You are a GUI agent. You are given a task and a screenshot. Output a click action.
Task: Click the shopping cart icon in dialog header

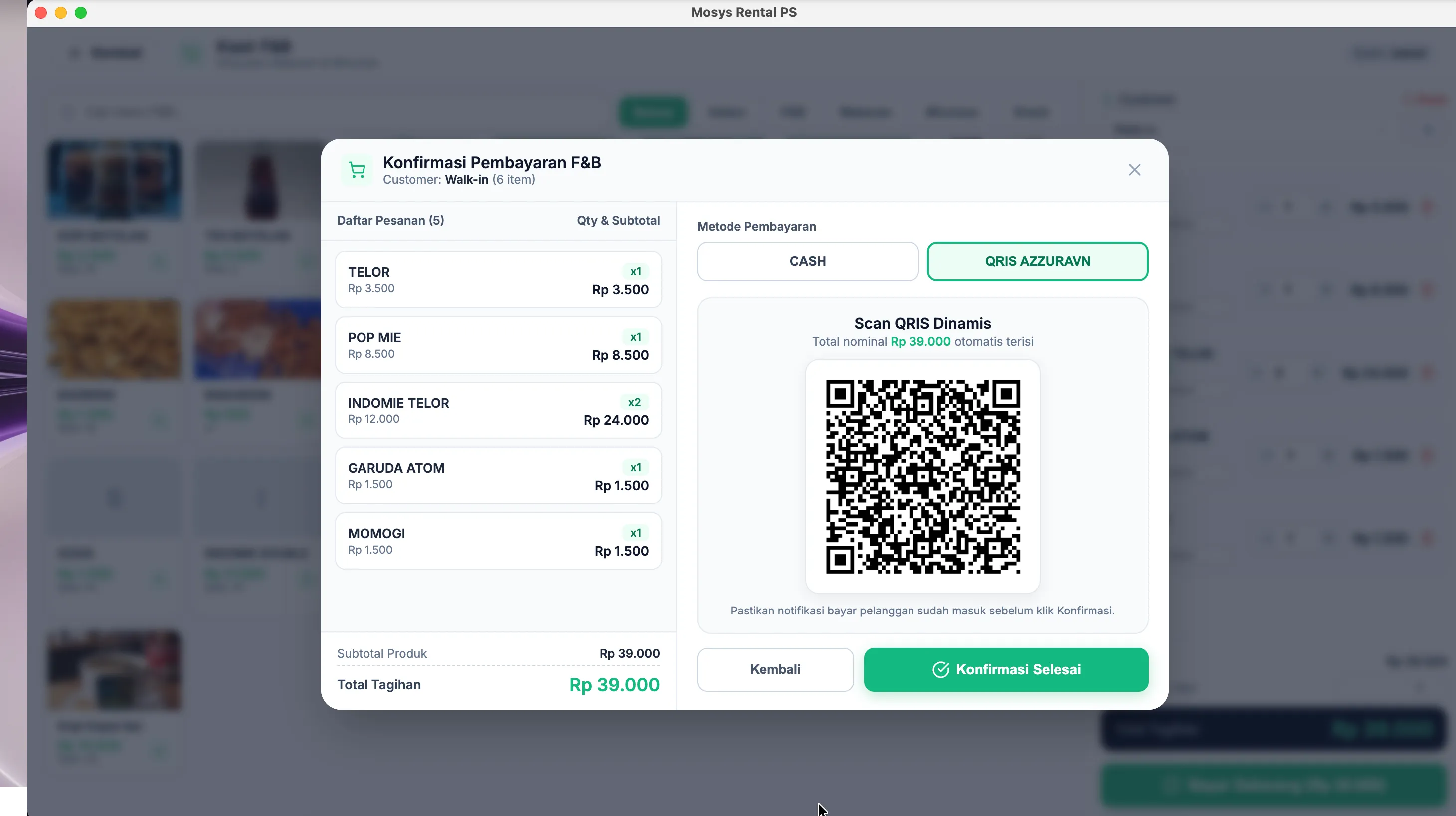coord(357,170)
